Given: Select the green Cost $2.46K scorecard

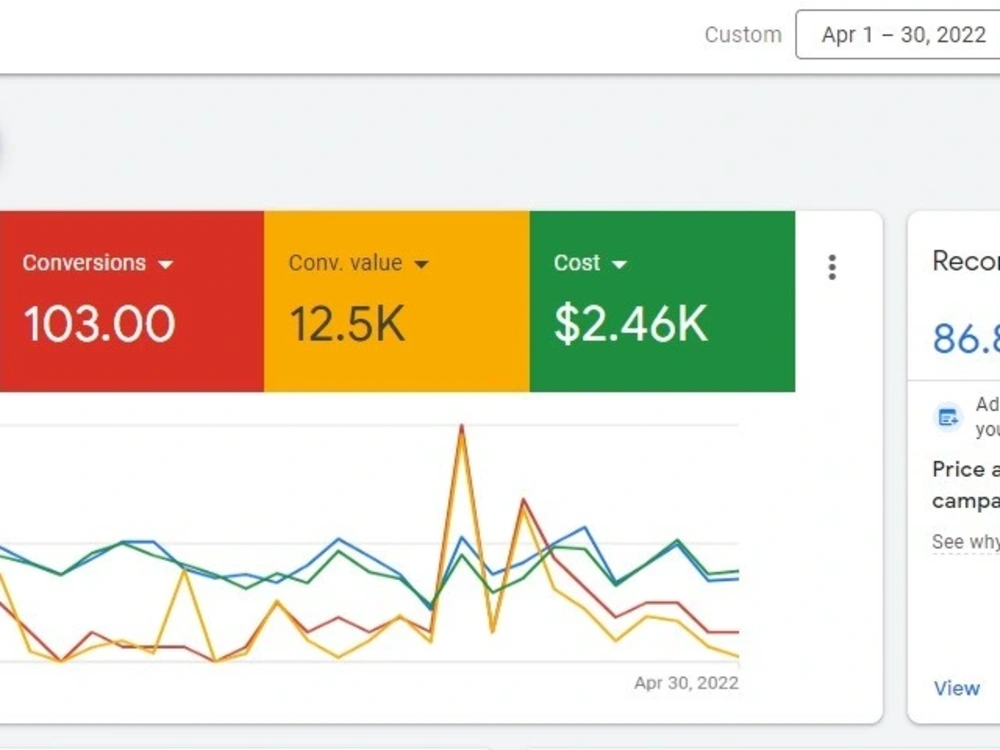Looking at the screenshot, I should [x=662, y=301].
